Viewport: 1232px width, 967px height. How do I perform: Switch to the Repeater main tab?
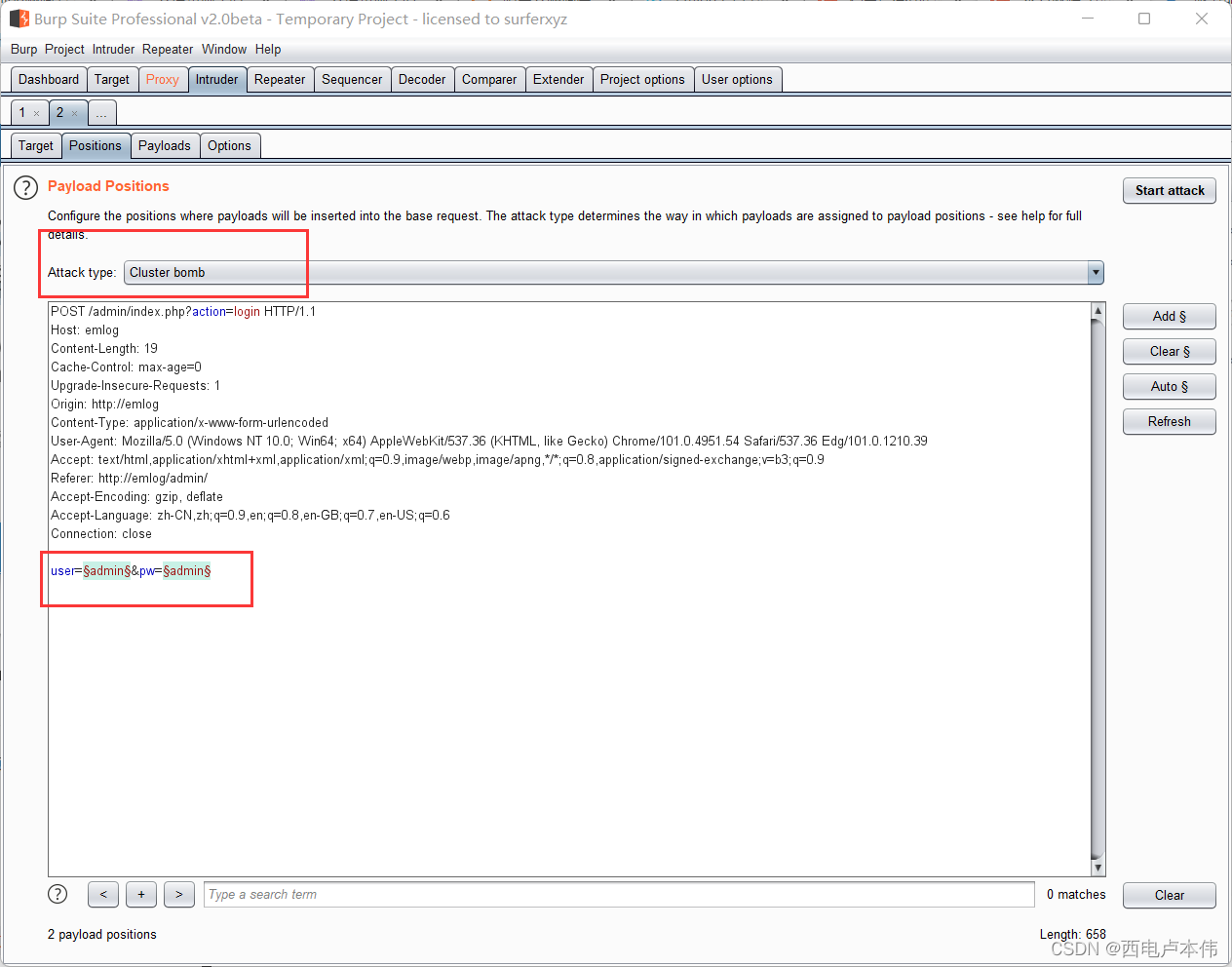(280, 80)
